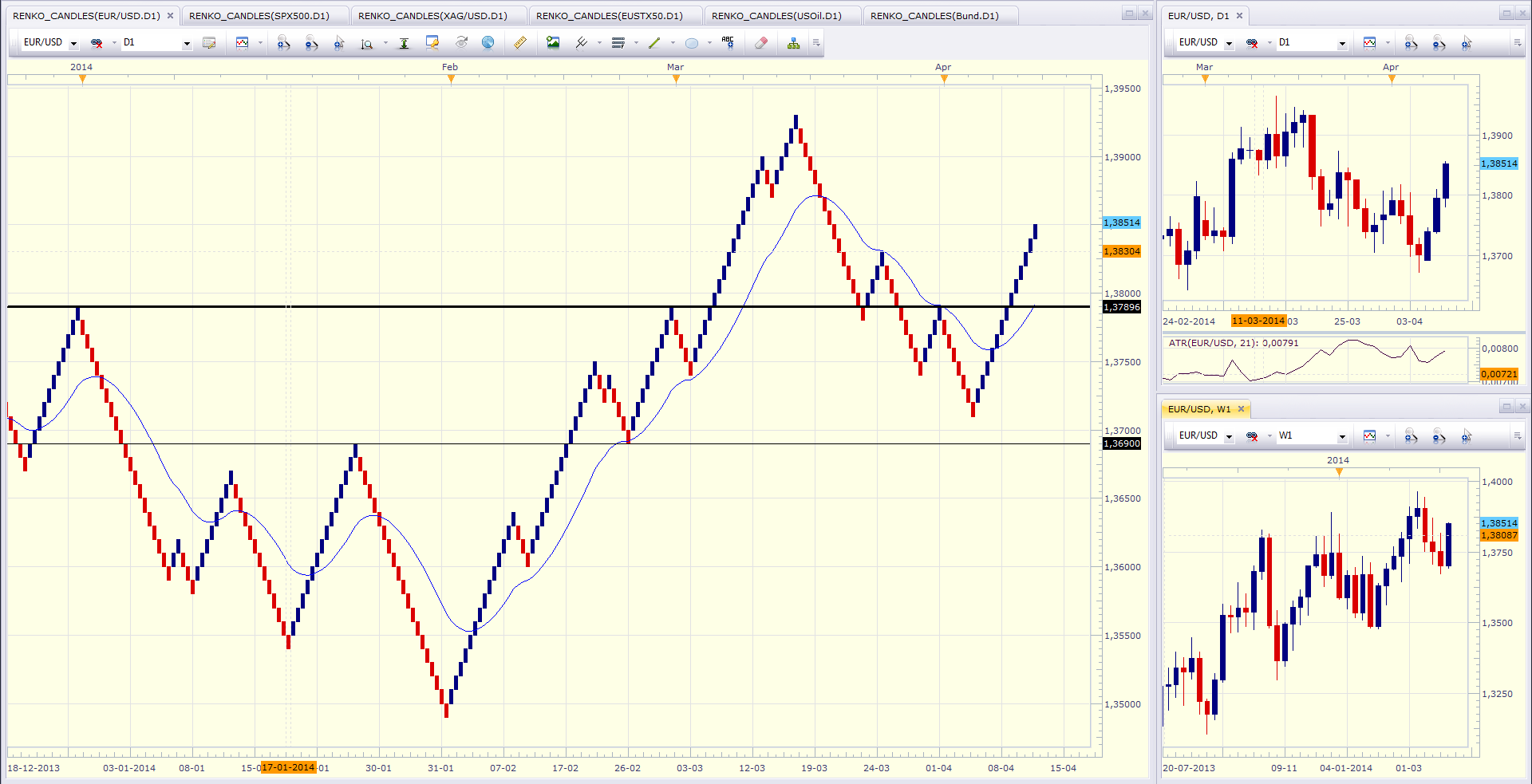
Task: Click the hierarchy tree icon in the main toolbar
Action: coord(793,43)
